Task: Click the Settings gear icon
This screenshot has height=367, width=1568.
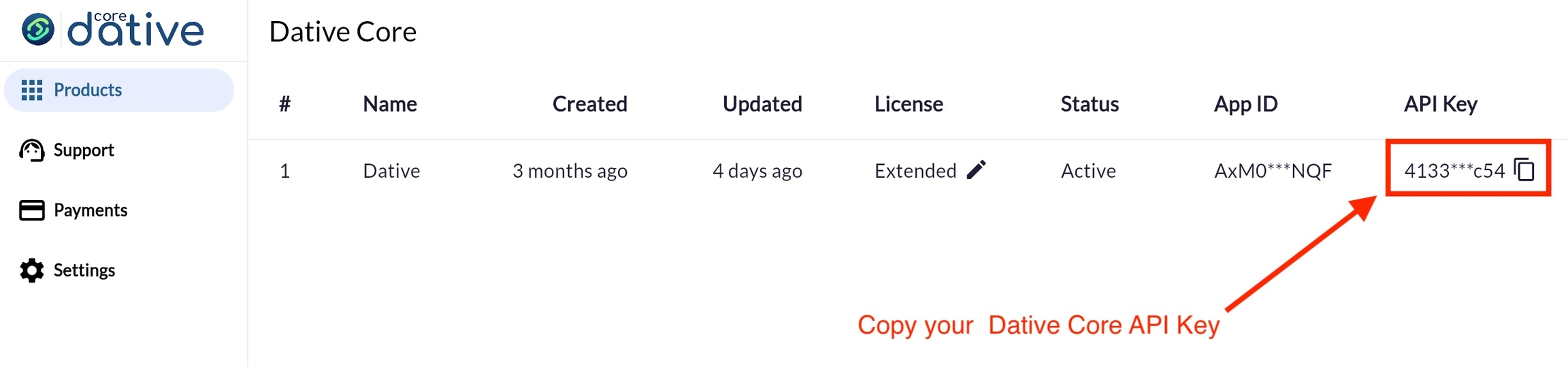Action: (x=32, y=270)
